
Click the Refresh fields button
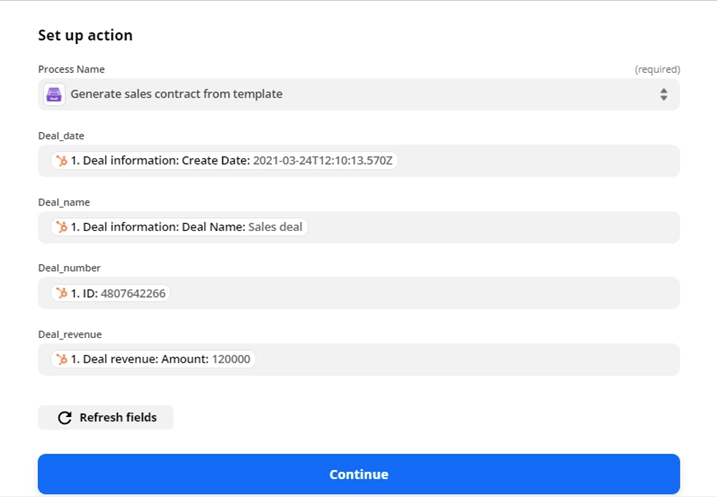coord(106,418)
